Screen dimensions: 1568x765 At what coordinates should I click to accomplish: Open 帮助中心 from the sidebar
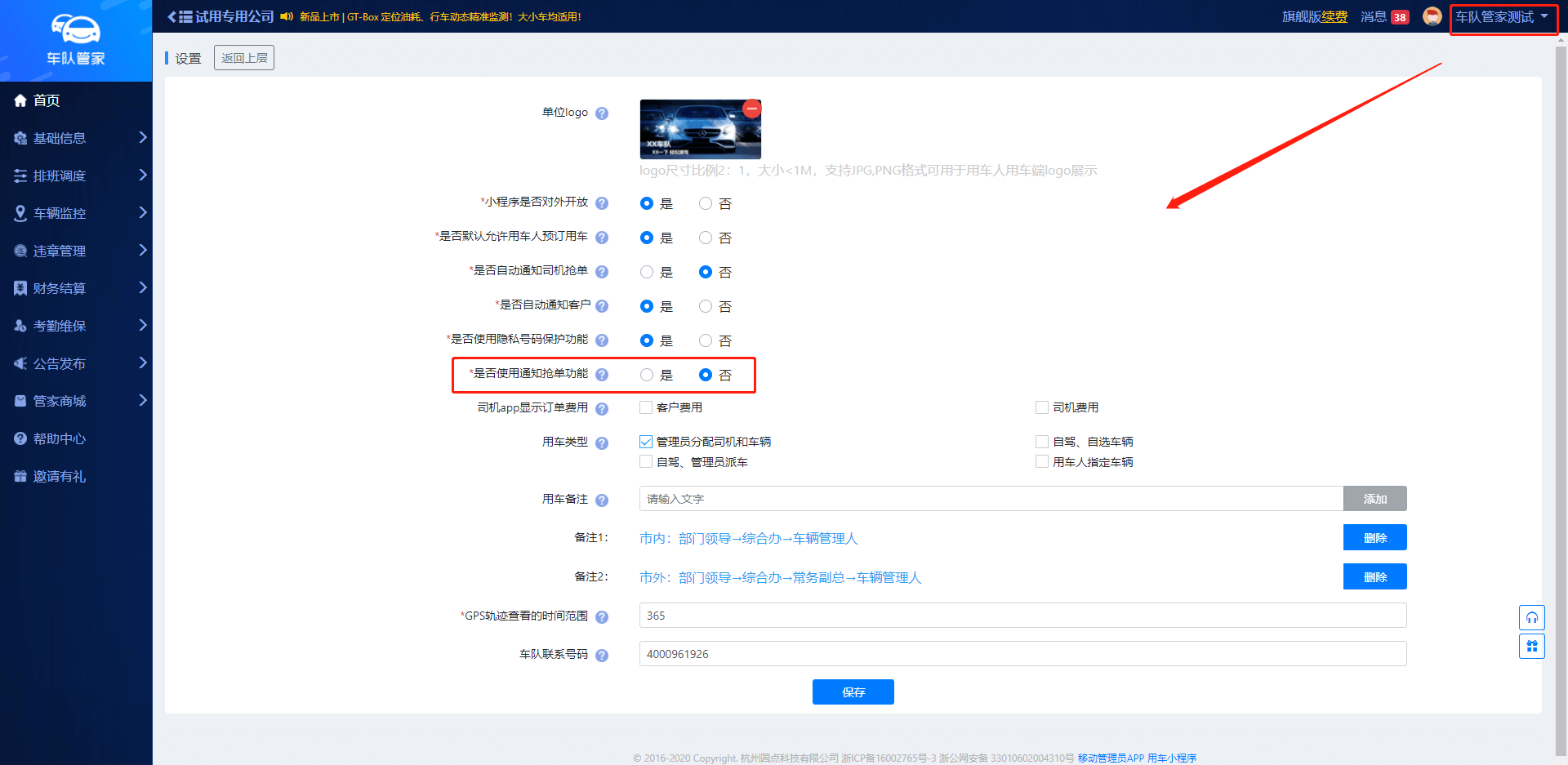[x=59, y=438]
